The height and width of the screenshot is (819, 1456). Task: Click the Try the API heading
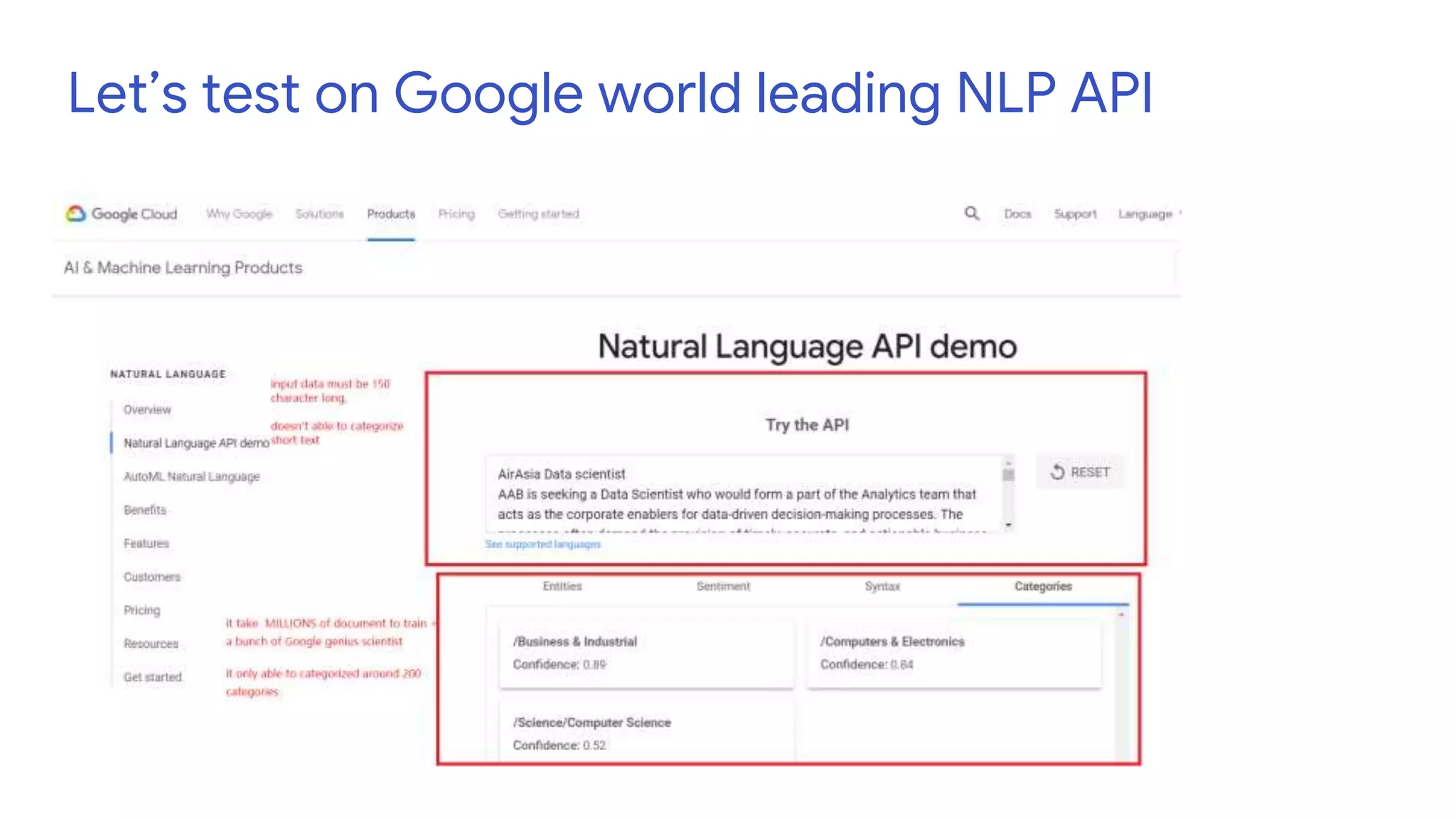808,425
